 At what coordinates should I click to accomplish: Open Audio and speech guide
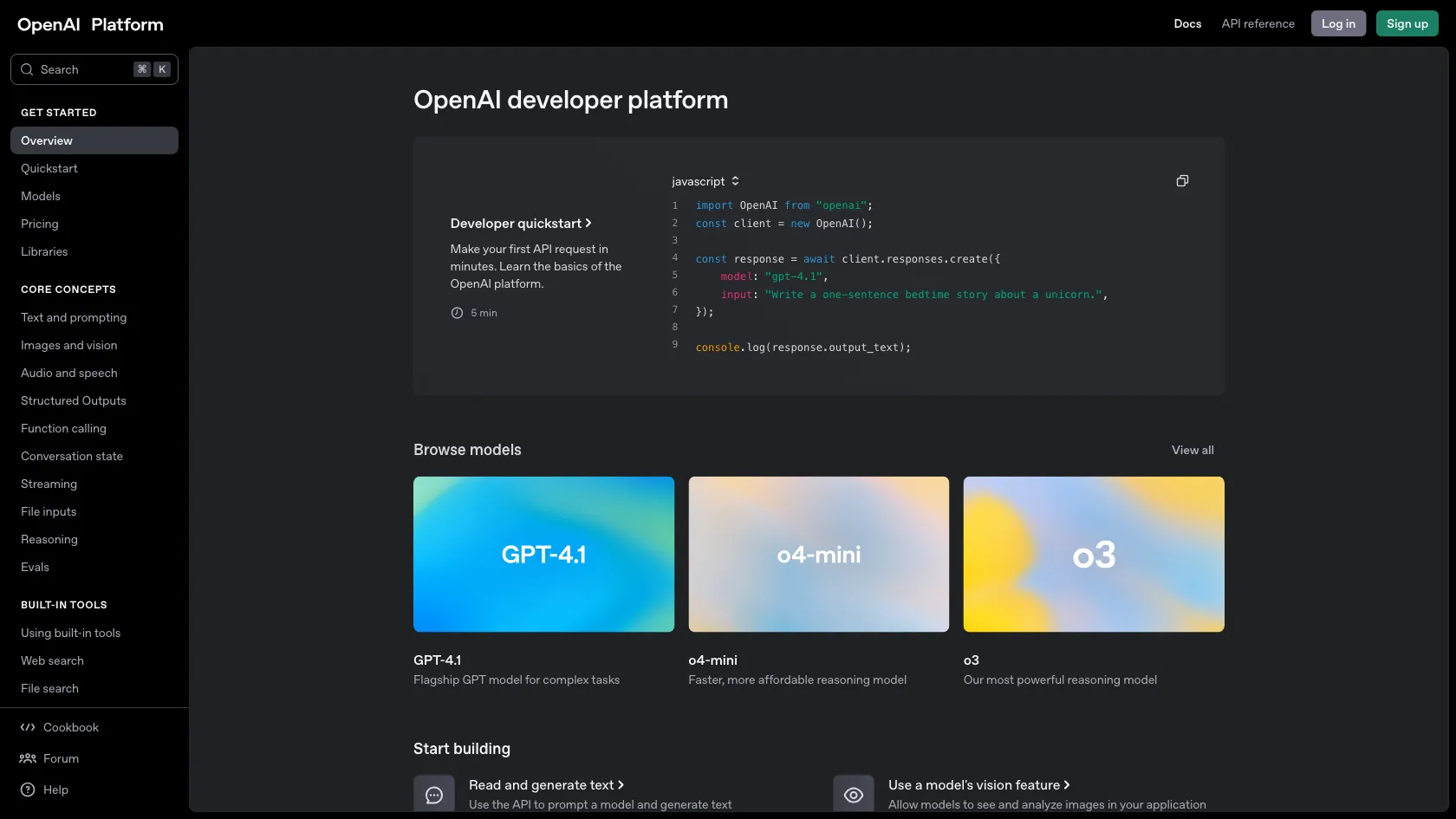94,373
